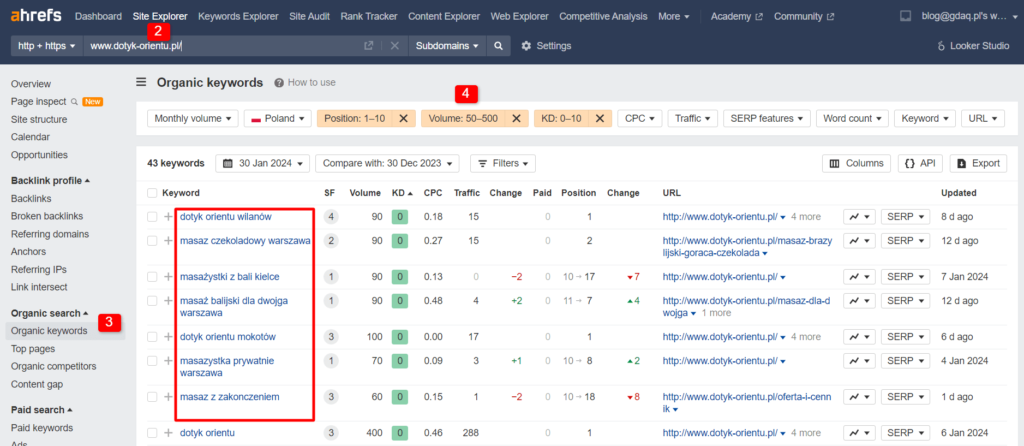Go to Top pages in sidebar
This screenshot has width=1024, height=446.
click(x=32, y=349)
